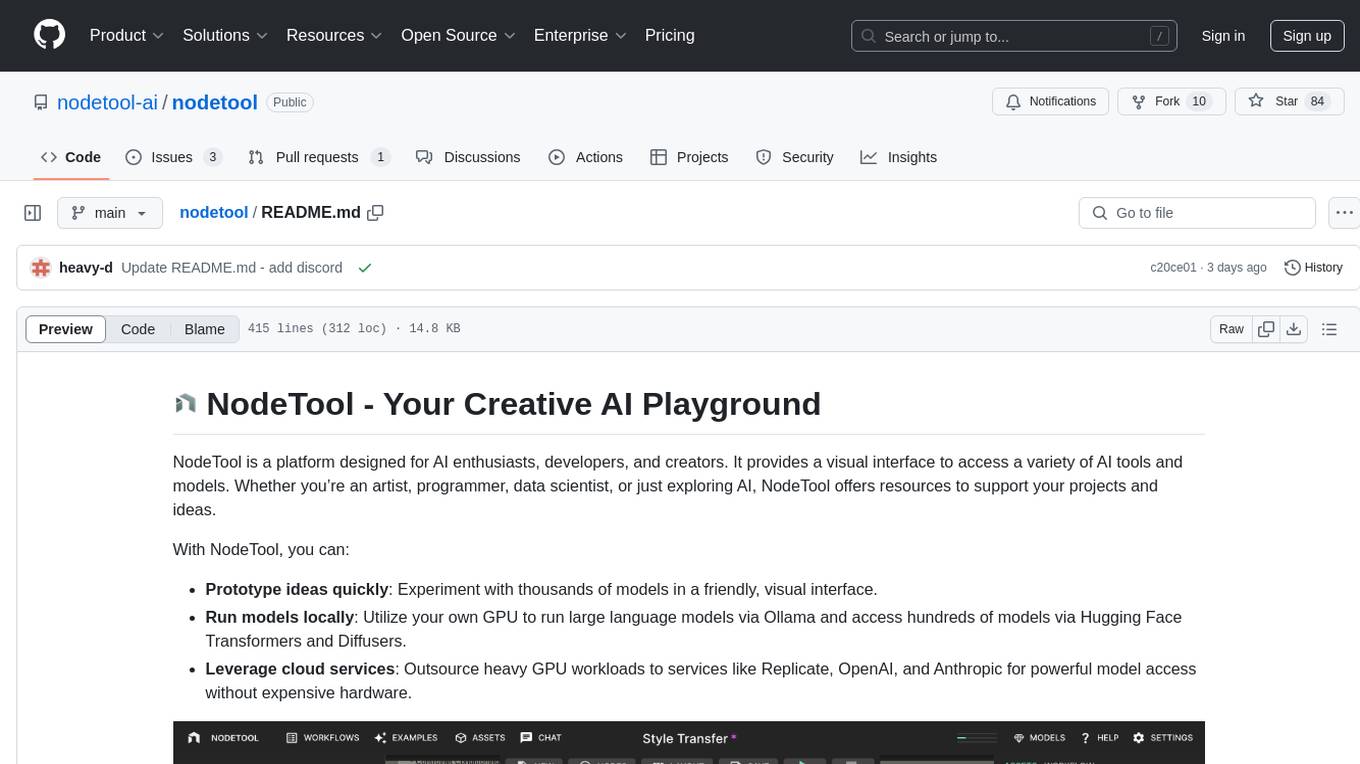
Task: Click Chat in the NodeTool screenshot
Action: pyautogui.click(x=541, y=738)
